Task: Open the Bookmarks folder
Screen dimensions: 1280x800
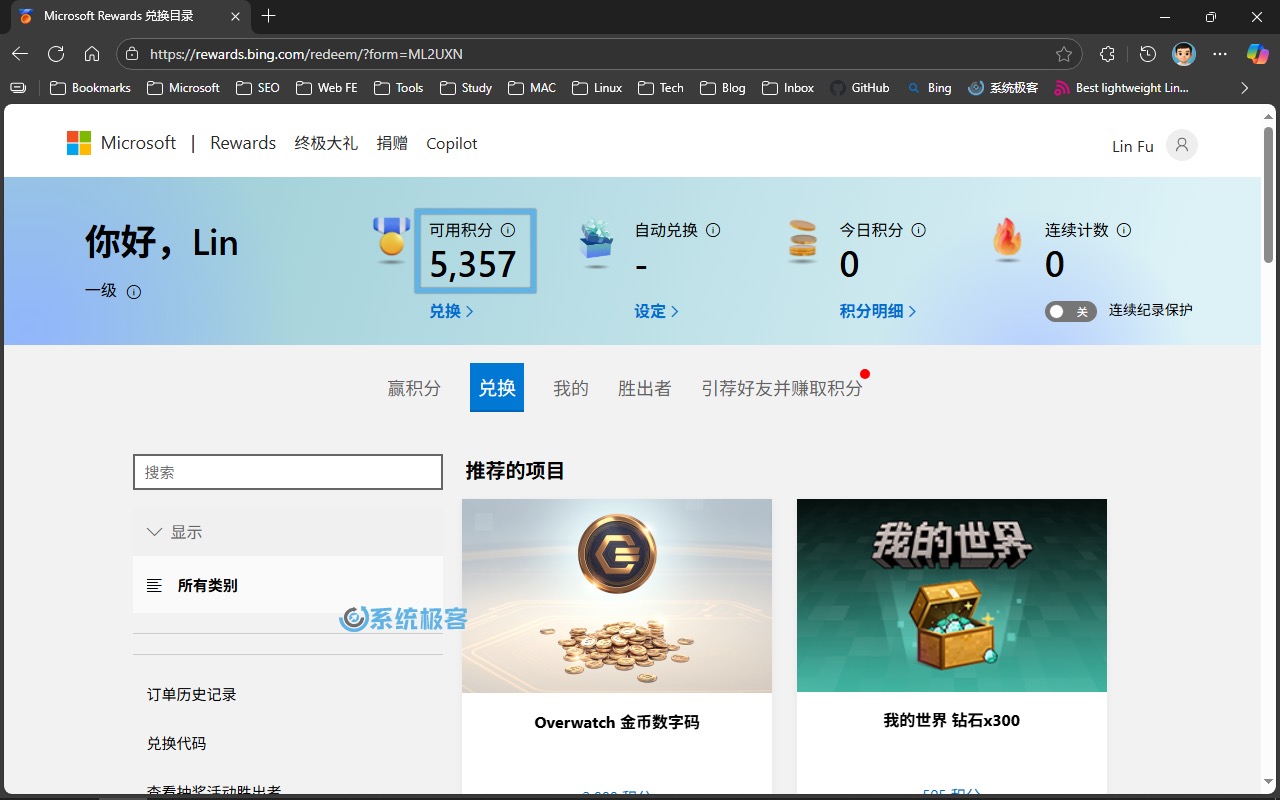Action: pos(90,88)
